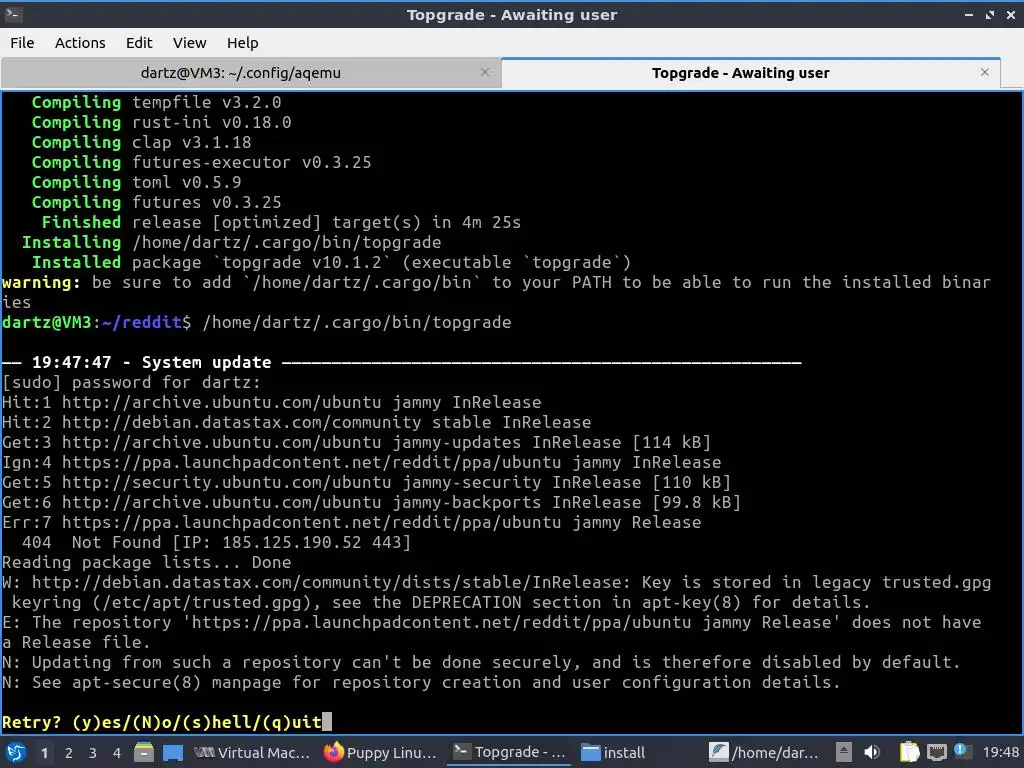
Task: Switch to workspace 1
Action: [x=44, y=753]
